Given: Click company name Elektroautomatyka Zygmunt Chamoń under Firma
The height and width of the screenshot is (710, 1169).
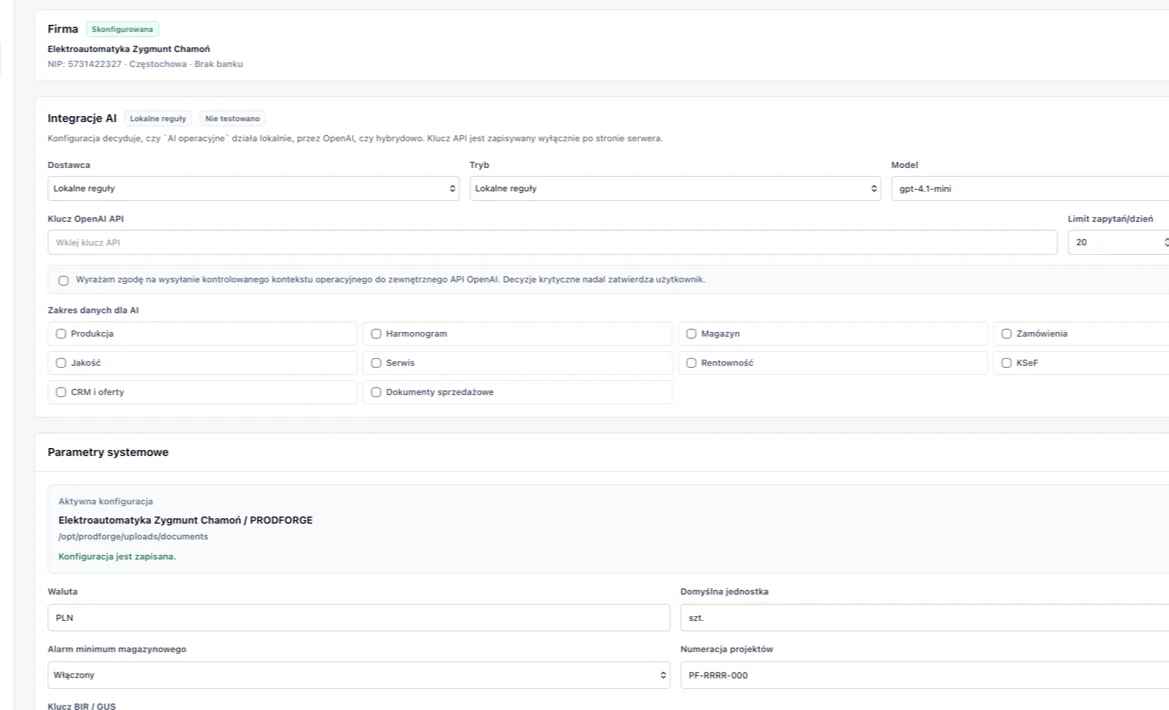Looking at the screenshot, I should (129, 49).
